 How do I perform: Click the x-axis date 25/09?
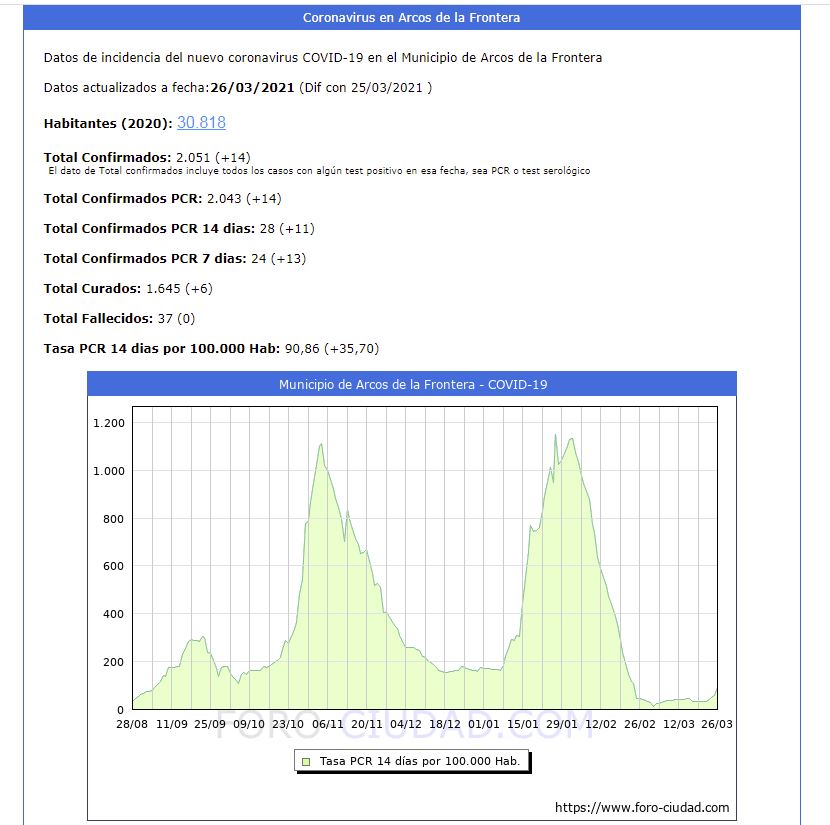(210, 724)
